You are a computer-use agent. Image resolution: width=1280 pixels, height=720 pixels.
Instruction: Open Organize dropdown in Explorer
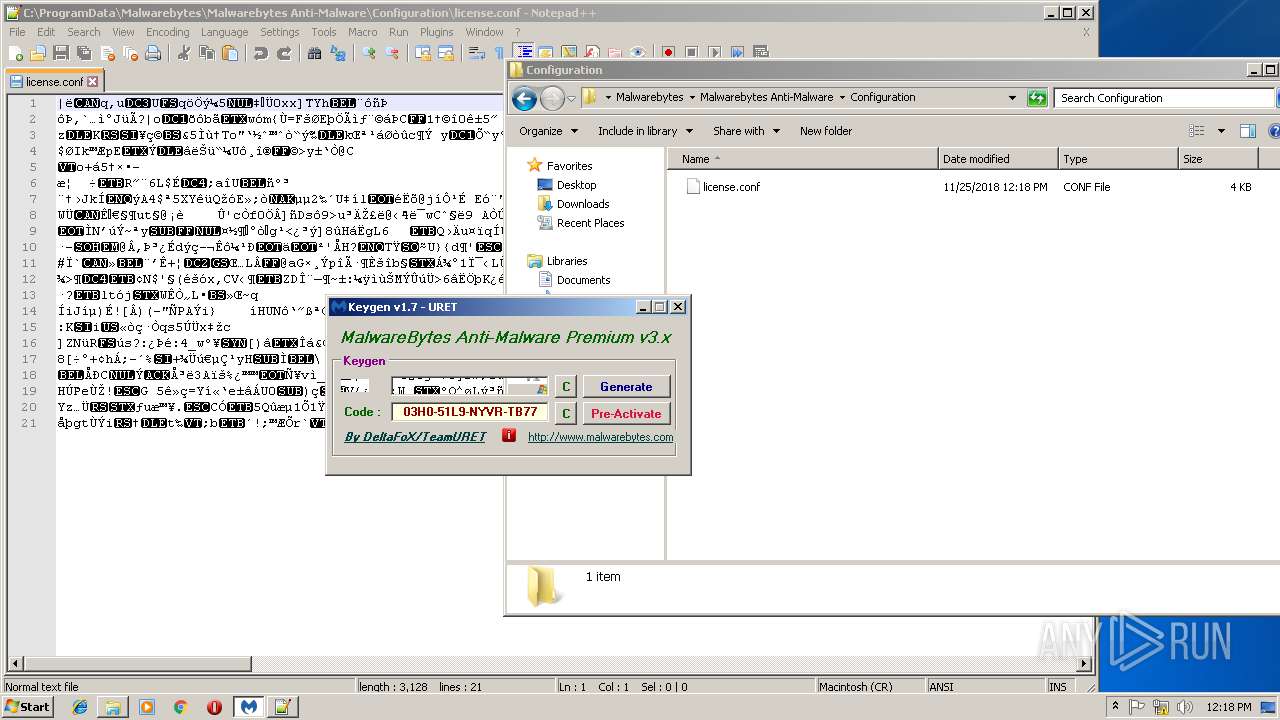click(548, 131)
